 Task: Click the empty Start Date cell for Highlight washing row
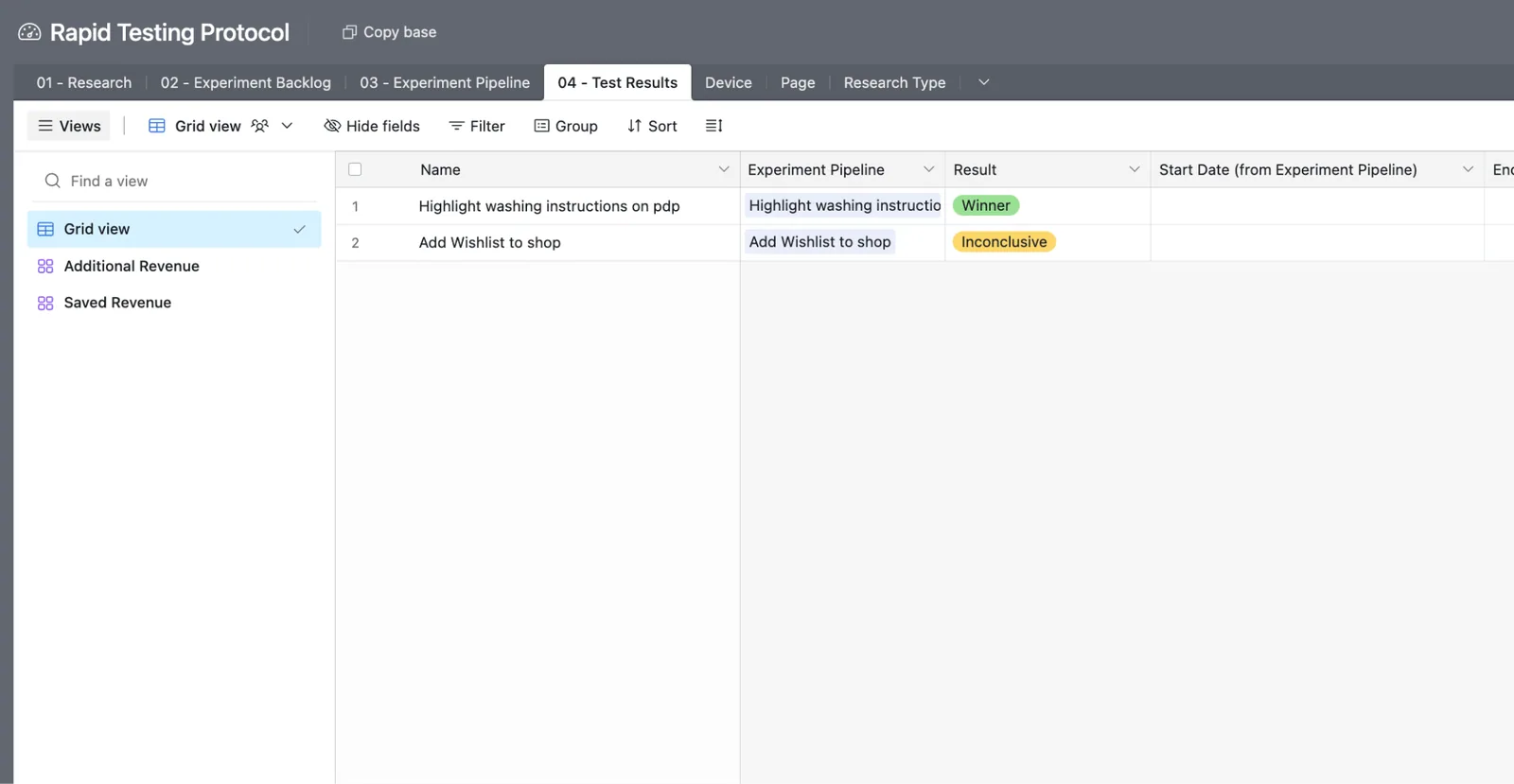click(x=1317, y=206)
